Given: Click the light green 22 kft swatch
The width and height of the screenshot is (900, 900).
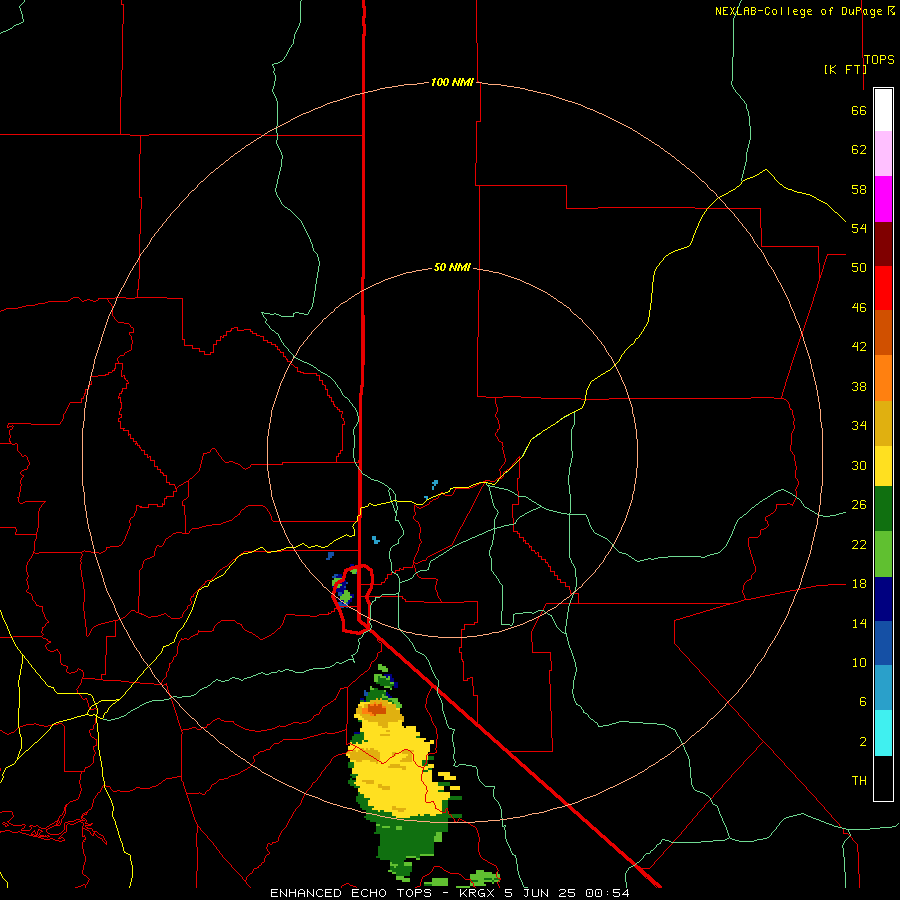Looking at the screenshot, I should (883, 554).
